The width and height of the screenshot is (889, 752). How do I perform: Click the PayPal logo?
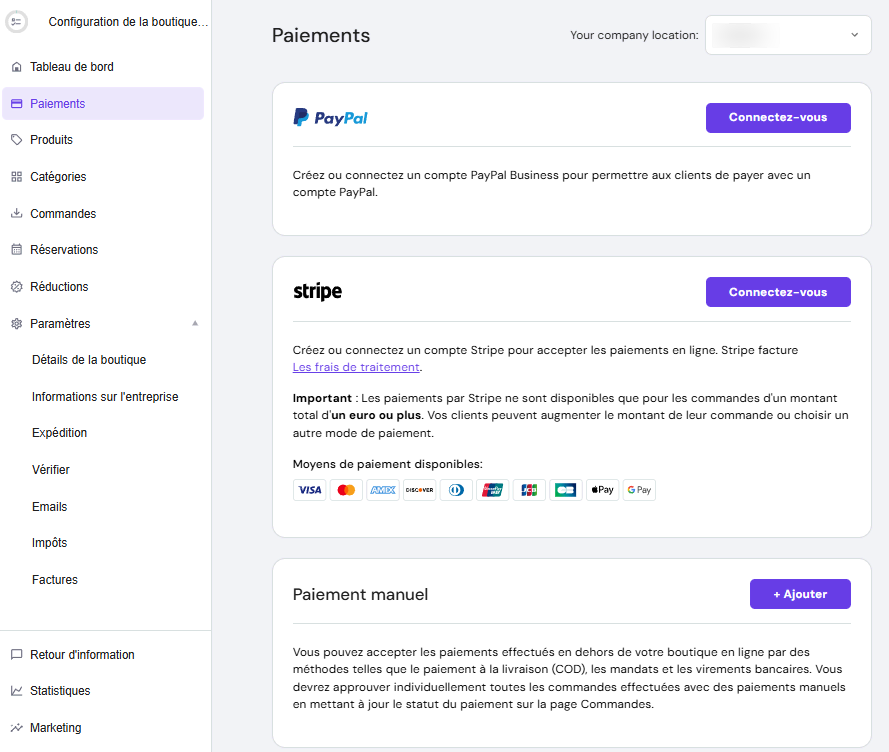pyautogui.click(x=331, y=118)
